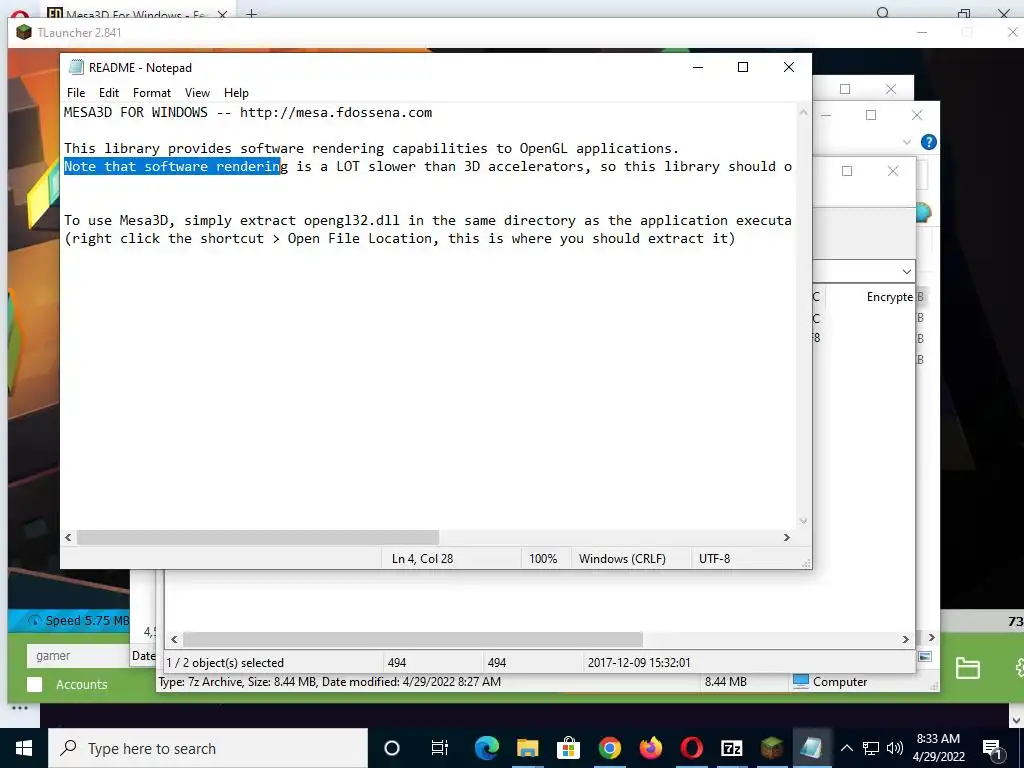Image resolution: width=1024 pixels, height=768 pixels.
Task: Expand the Explorer ribbon chevron beside help
Action: tap(906, 142)
